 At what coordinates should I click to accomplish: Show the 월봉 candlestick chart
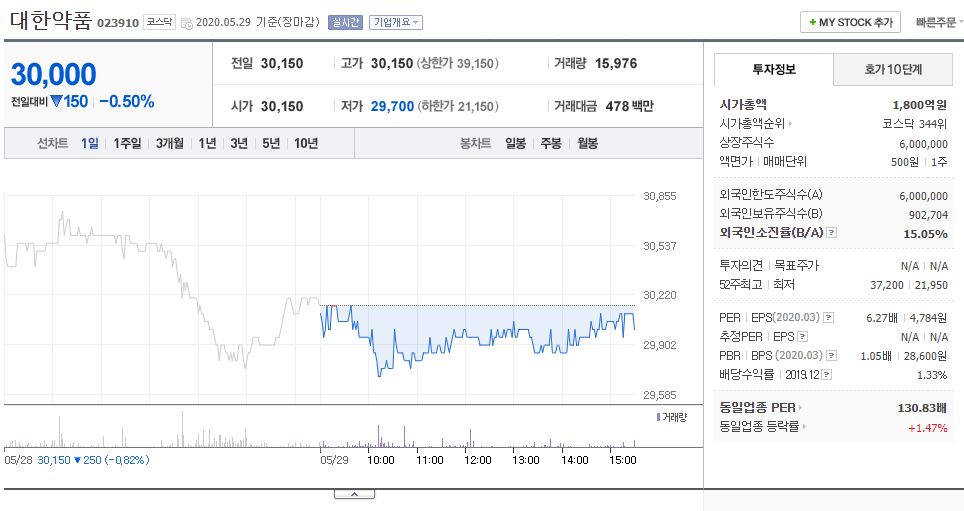[587, 143]
